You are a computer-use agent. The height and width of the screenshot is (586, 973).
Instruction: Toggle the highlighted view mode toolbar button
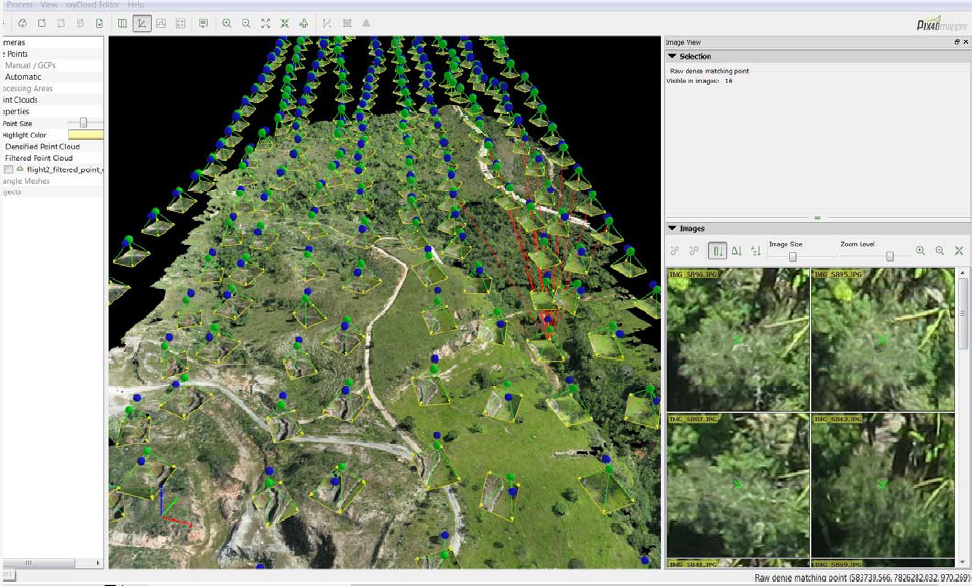tap(142, 23)
